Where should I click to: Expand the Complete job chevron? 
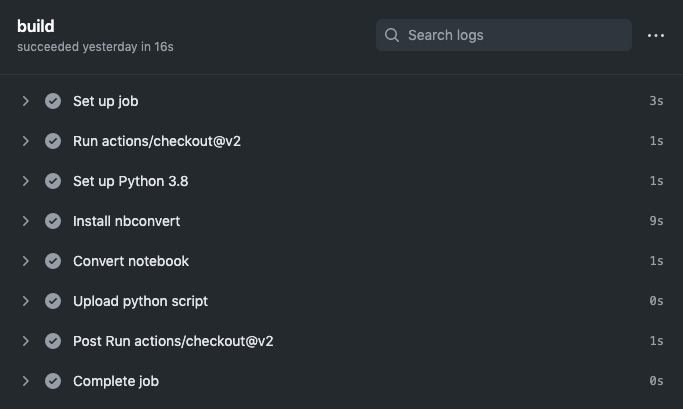[x=26, y=381]
